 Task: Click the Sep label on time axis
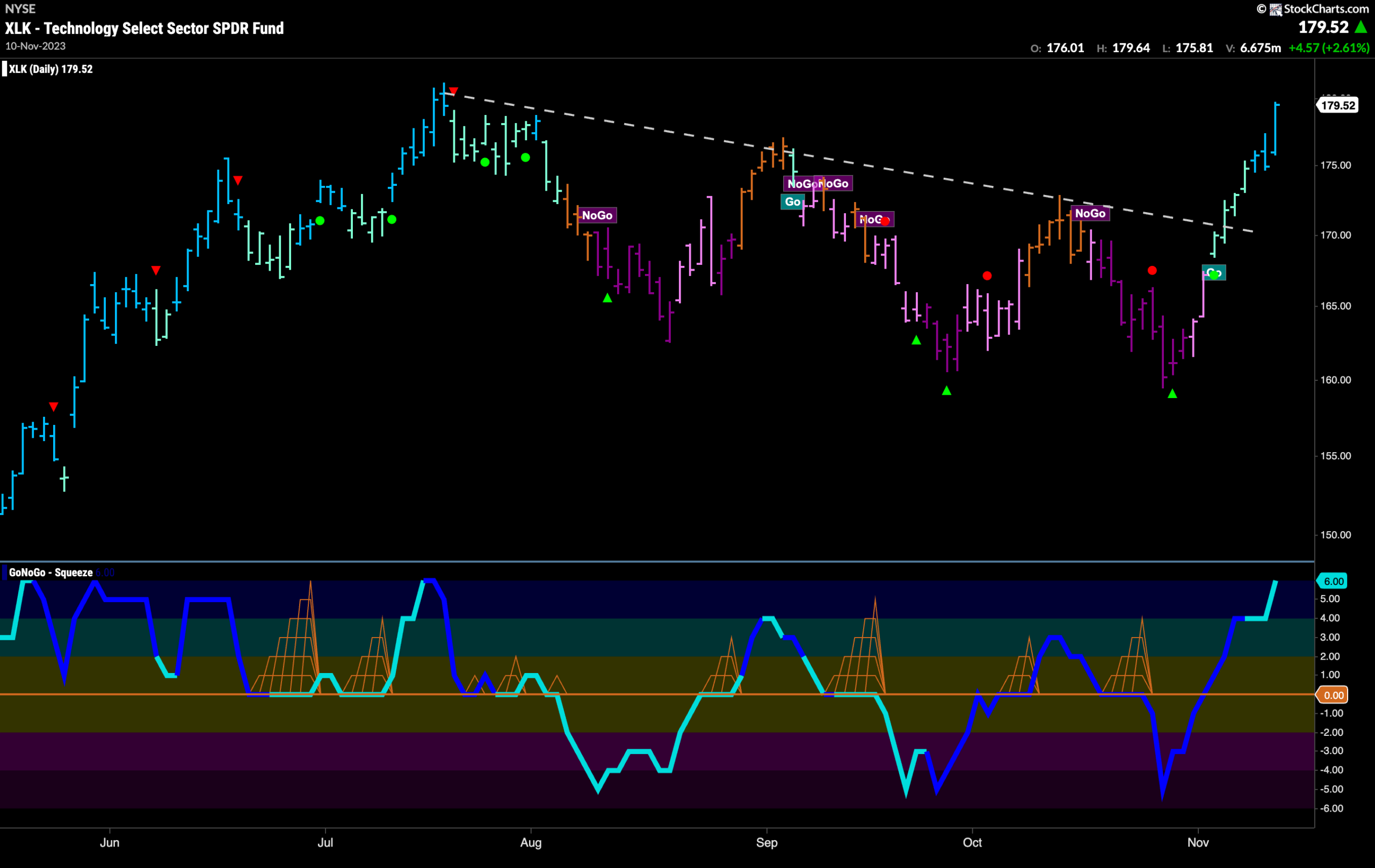point(767,842)
